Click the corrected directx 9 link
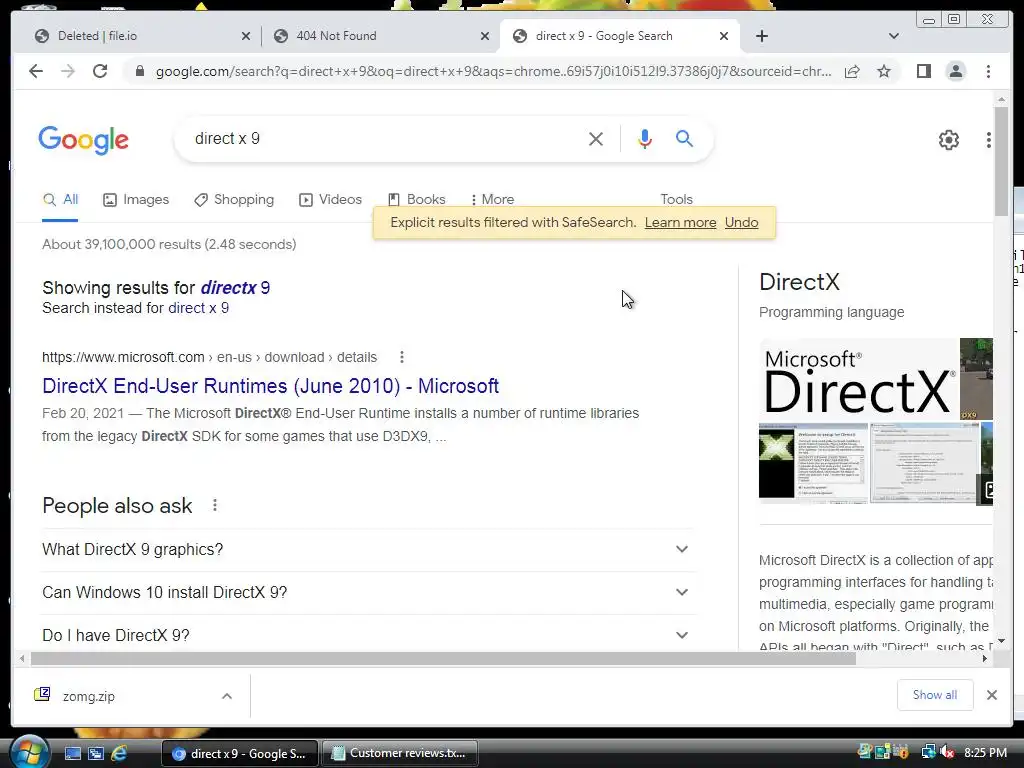1024x768 pixels. coord(235,287)
